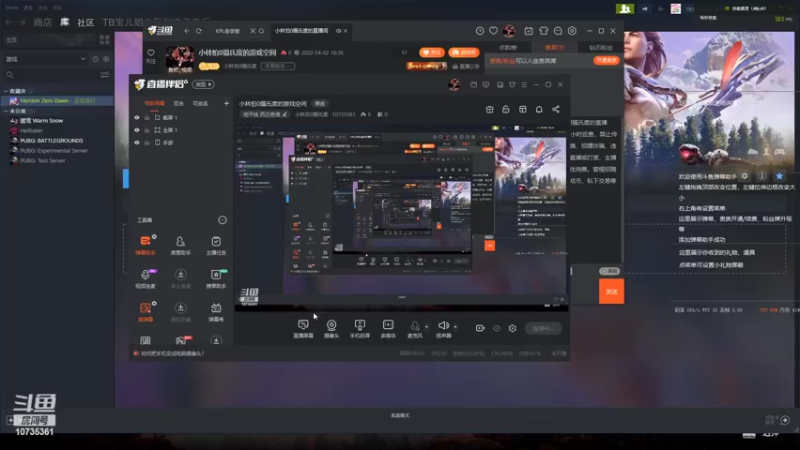Lock the 全屏 1 source
The image size is (800, 450).
[147, 130]
